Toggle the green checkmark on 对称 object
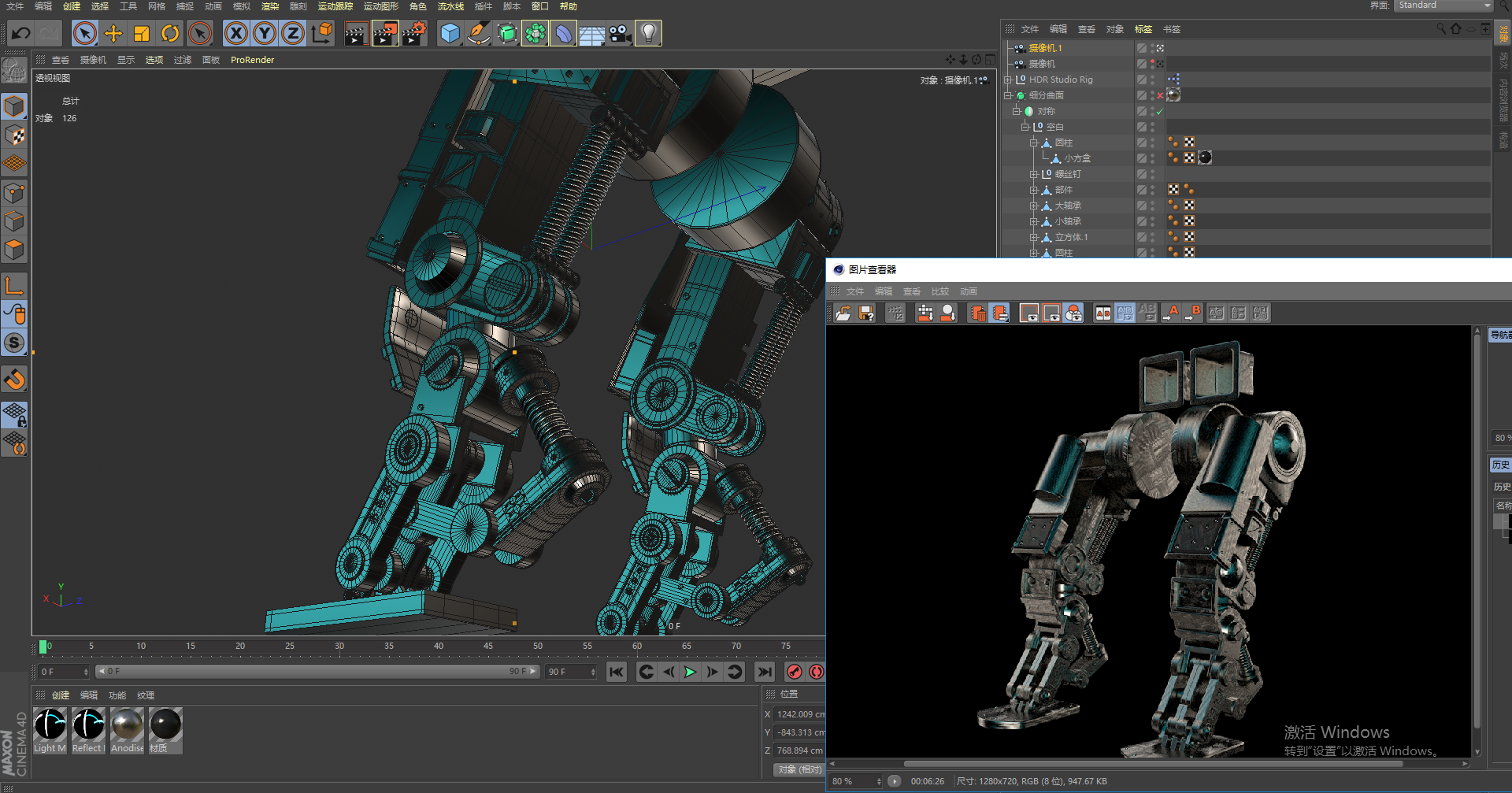Image resolution: width=1512 pixels, height=793 pixels. (1160, 111)
